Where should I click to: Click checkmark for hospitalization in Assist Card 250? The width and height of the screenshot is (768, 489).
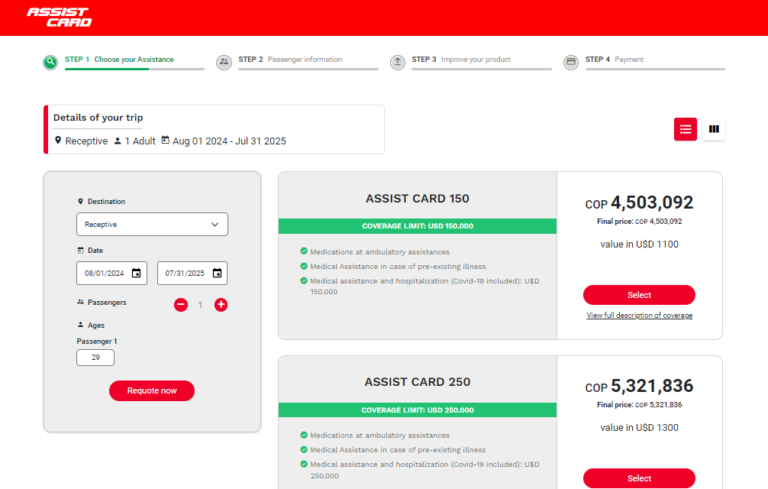point(304,464)
